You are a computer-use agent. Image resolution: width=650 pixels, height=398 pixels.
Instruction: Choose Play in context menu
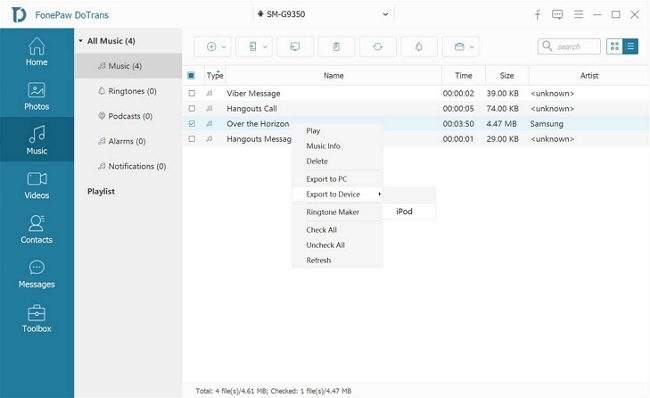(x=337, y=131)
